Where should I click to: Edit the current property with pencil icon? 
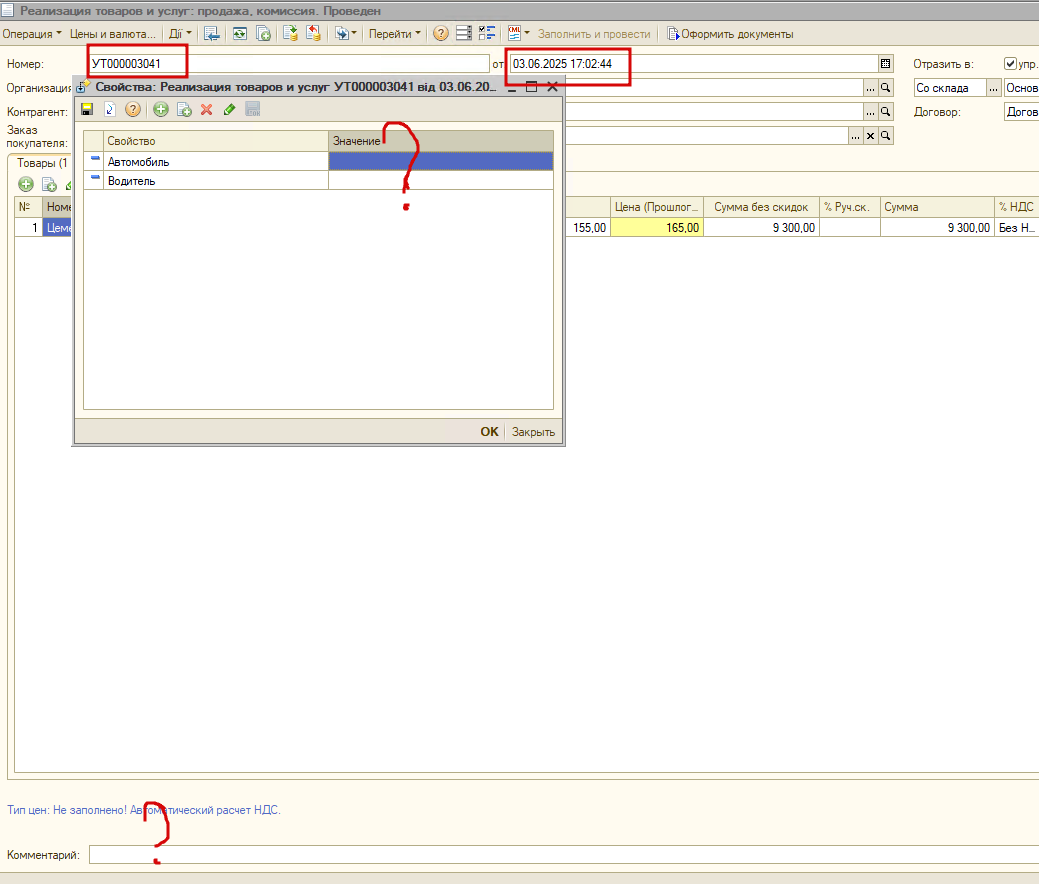[229, 109]
